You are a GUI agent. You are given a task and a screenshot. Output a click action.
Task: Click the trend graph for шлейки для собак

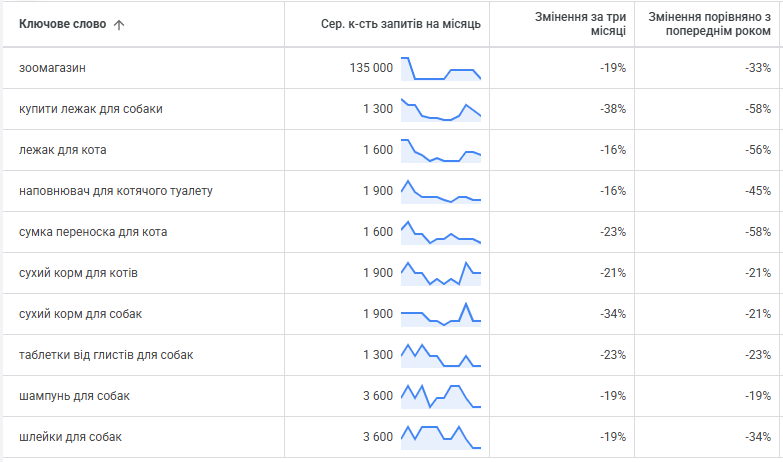pyautogui.click(x=441, y=437)
